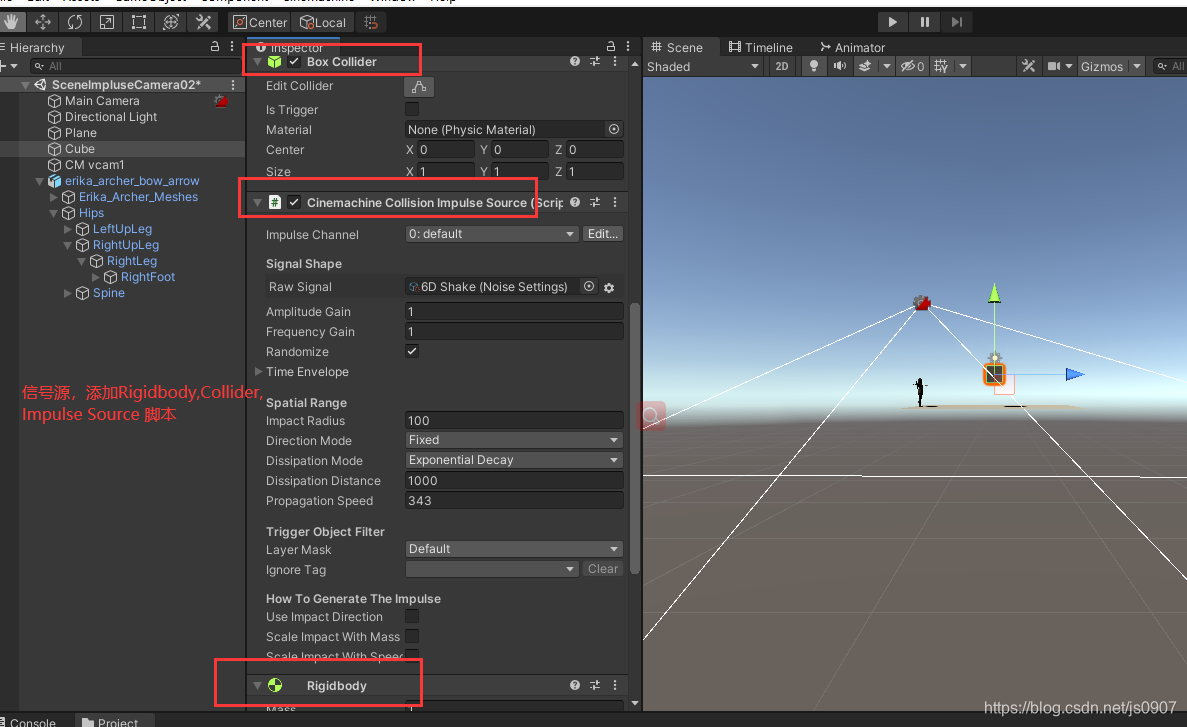Open Direction Mode dropdown
The height and width of the screenshot is (727, 1187).
click(x=514, y=440)
